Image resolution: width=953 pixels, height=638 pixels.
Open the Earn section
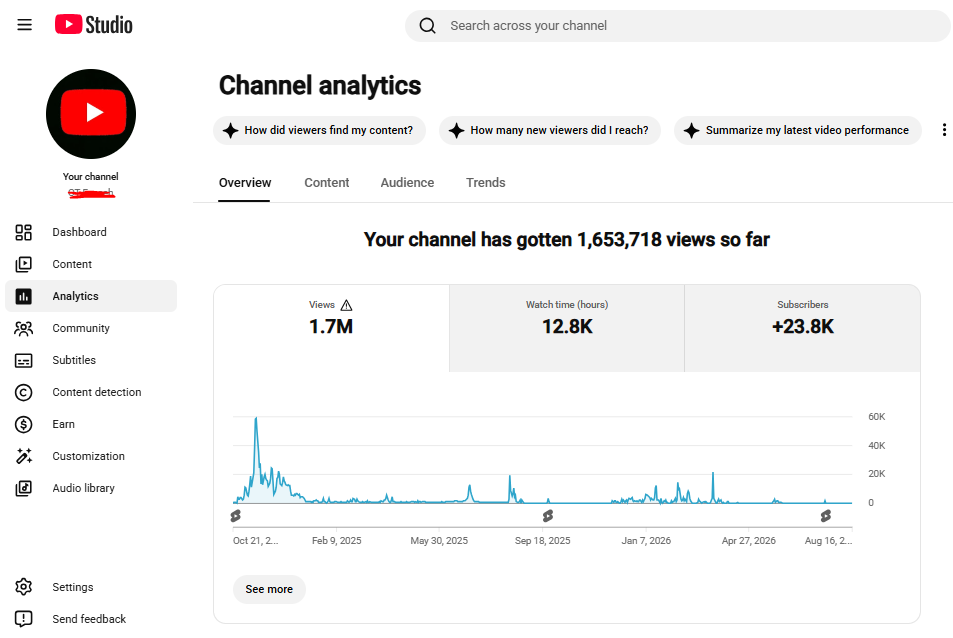[x=91, y=424]
